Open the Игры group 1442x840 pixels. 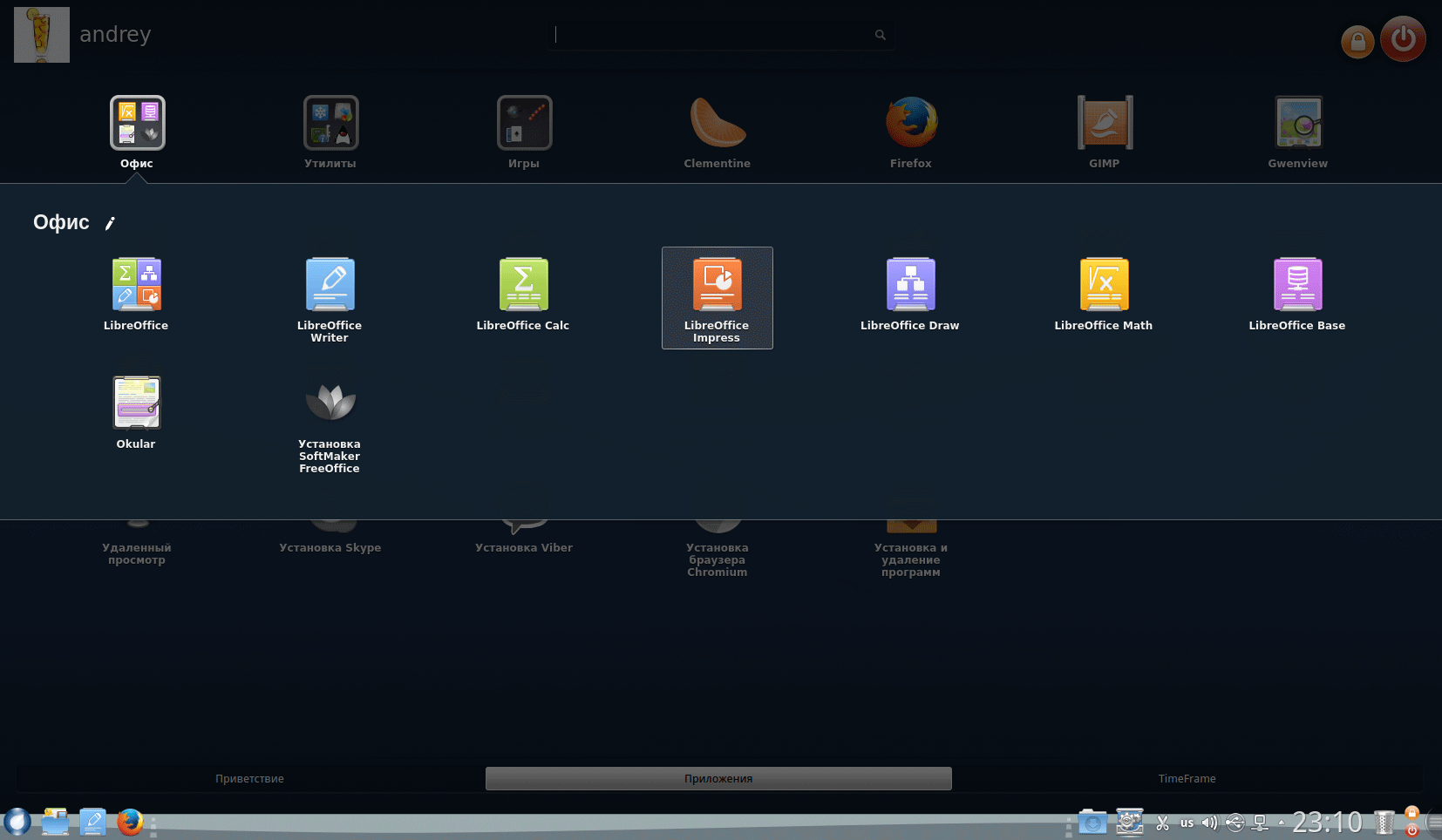pos(524,123)
